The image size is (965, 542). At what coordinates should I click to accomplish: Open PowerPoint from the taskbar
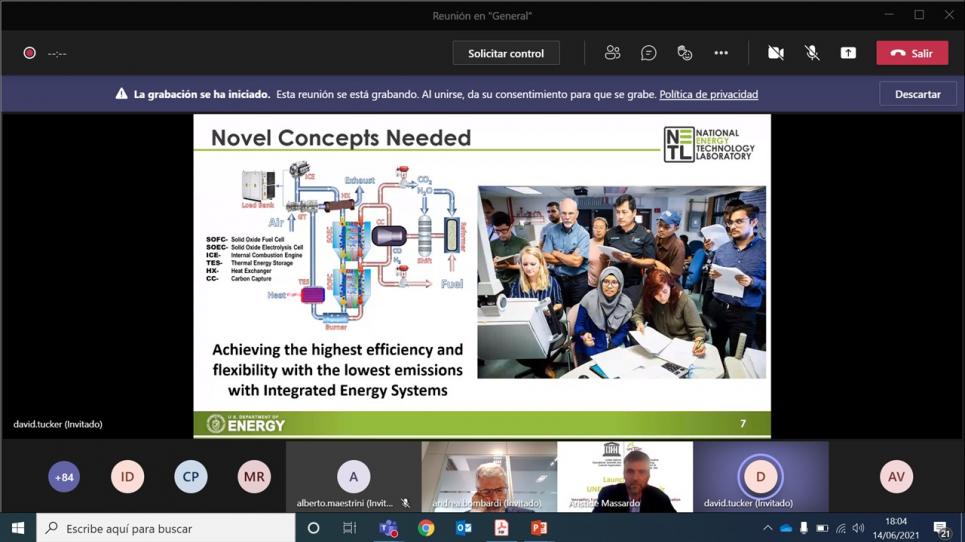(539, 528)
